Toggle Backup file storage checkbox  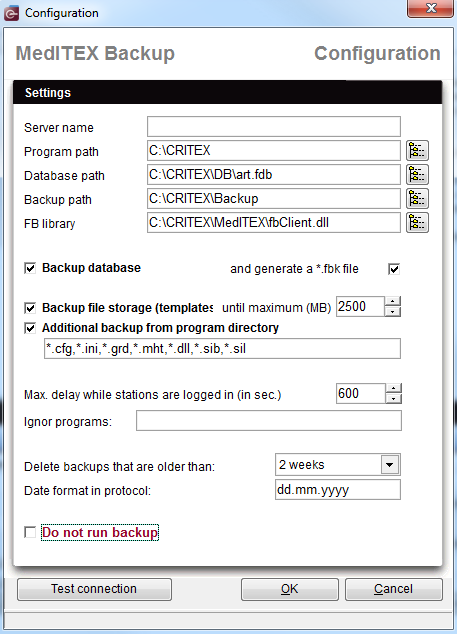[x=30, y=308]
